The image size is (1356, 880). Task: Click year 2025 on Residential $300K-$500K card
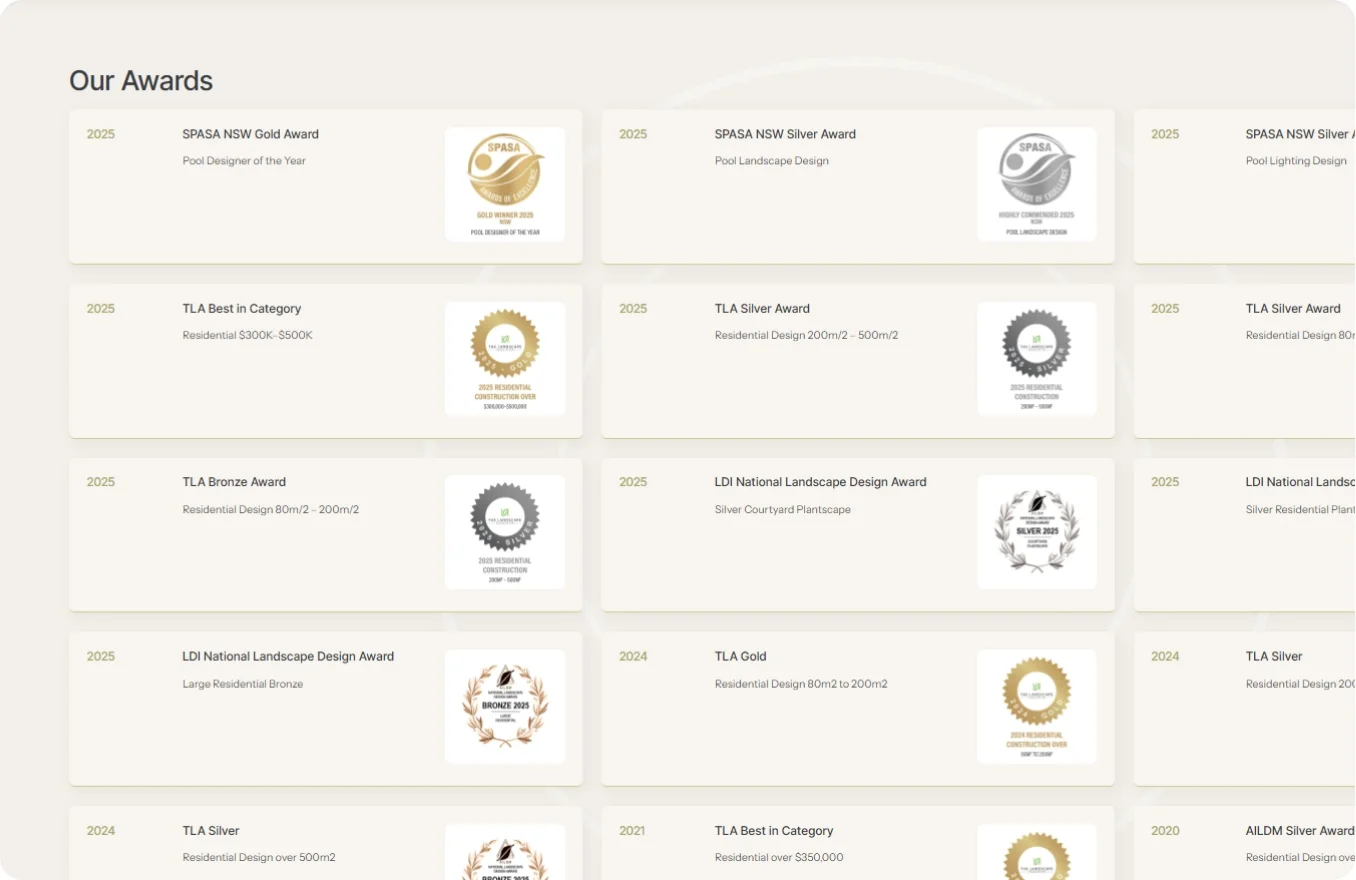coord(101,309)
